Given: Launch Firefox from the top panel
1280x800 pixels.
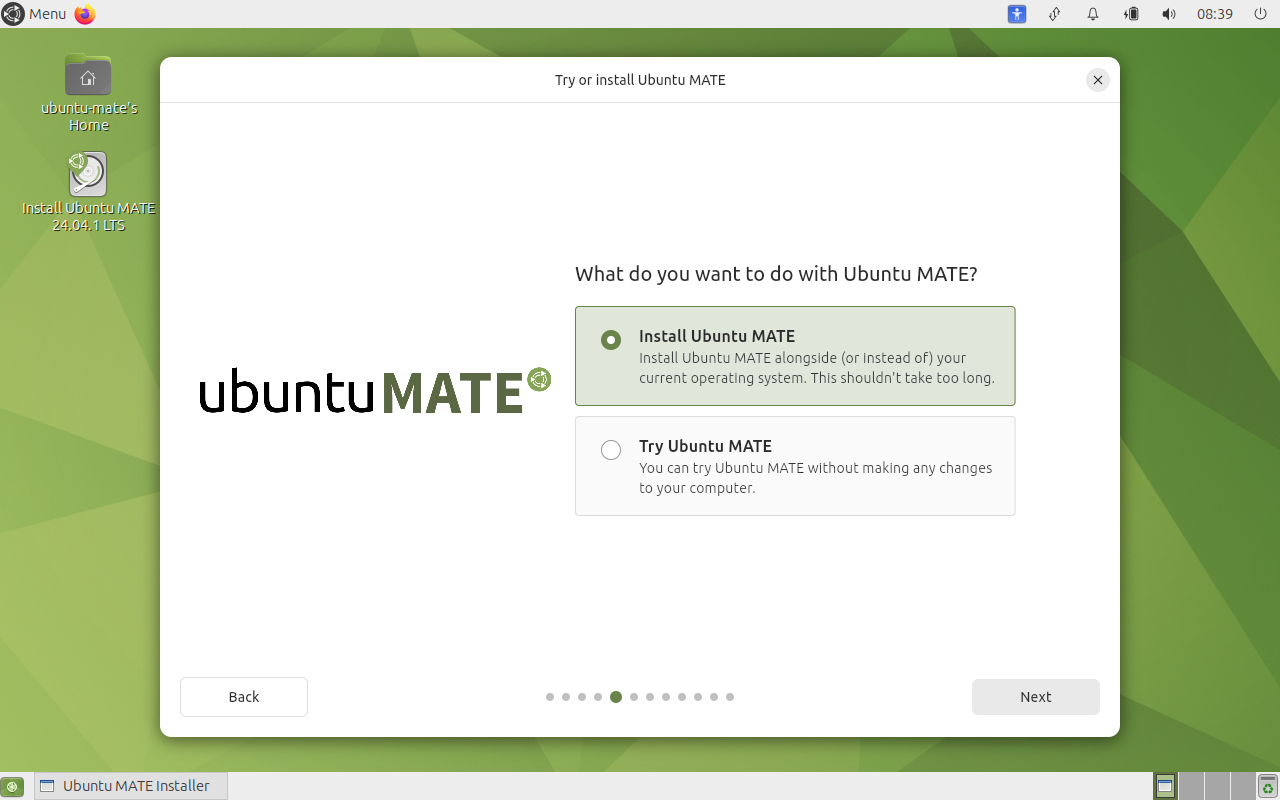Looking at the screenshot, I should (85, 14).
